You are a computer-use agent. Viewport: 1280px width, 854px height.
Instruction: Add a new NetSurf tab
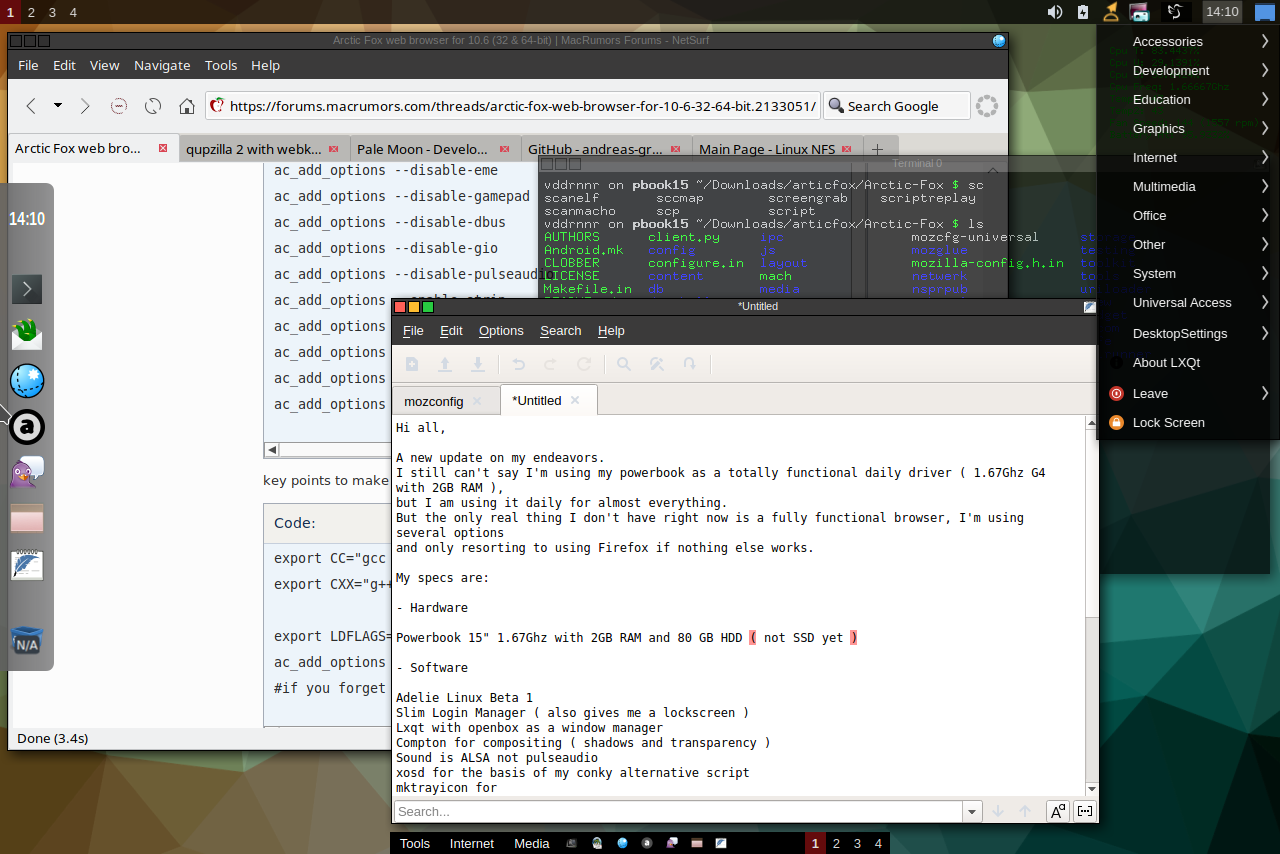click(x=878, y=149)
